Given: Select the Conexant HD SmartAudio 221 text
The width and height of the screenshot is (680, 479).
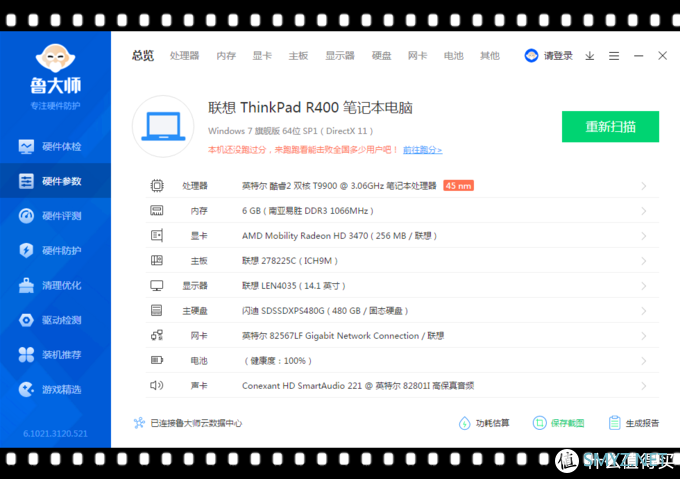Looking at the screenshot, I should pyautogui.click(x=358, y=385).
